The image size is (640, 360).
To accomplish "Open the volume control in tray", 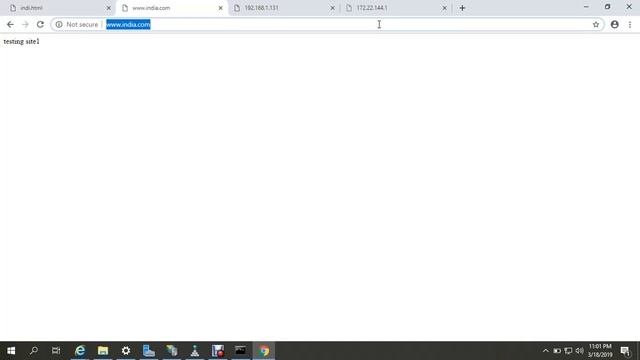I will (x=580, y=351).
